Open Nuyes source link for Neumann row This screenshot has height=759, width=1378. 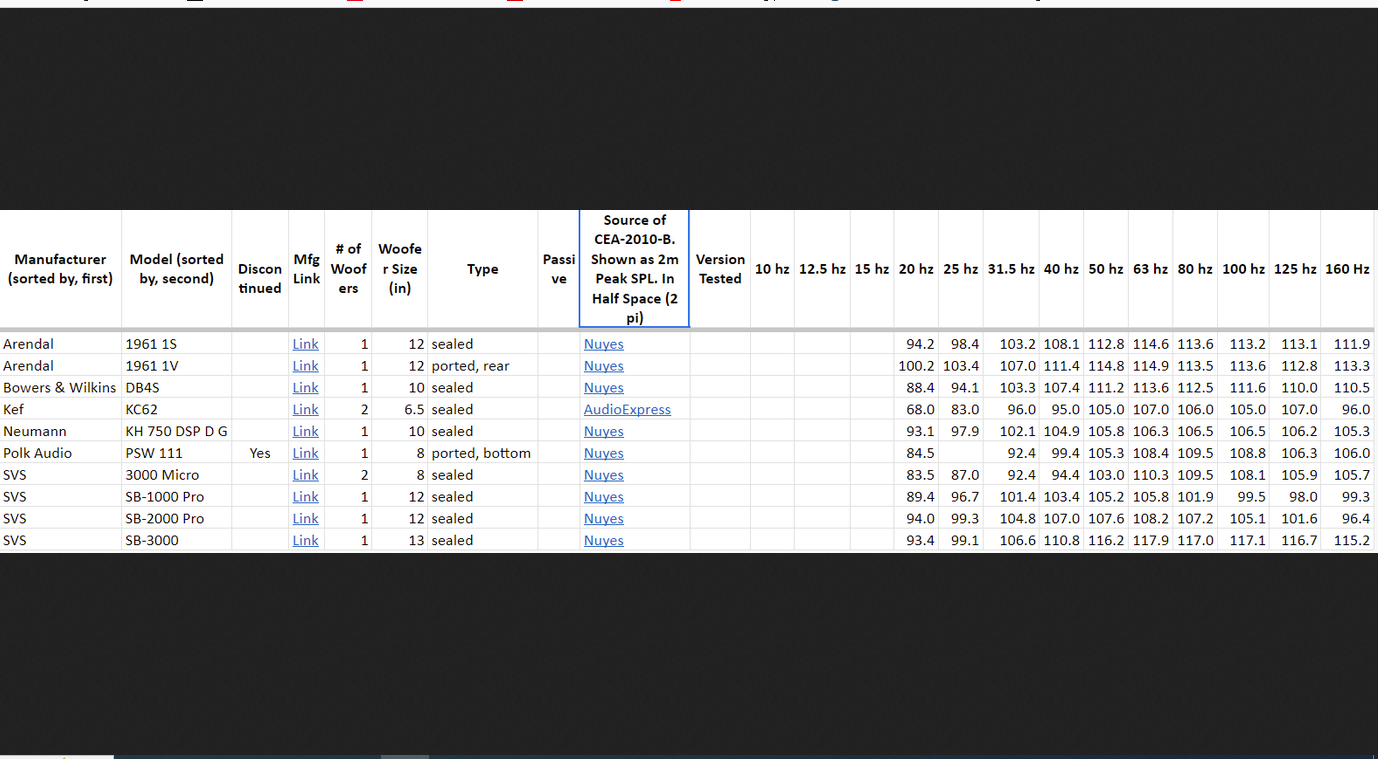click(603, 432)
